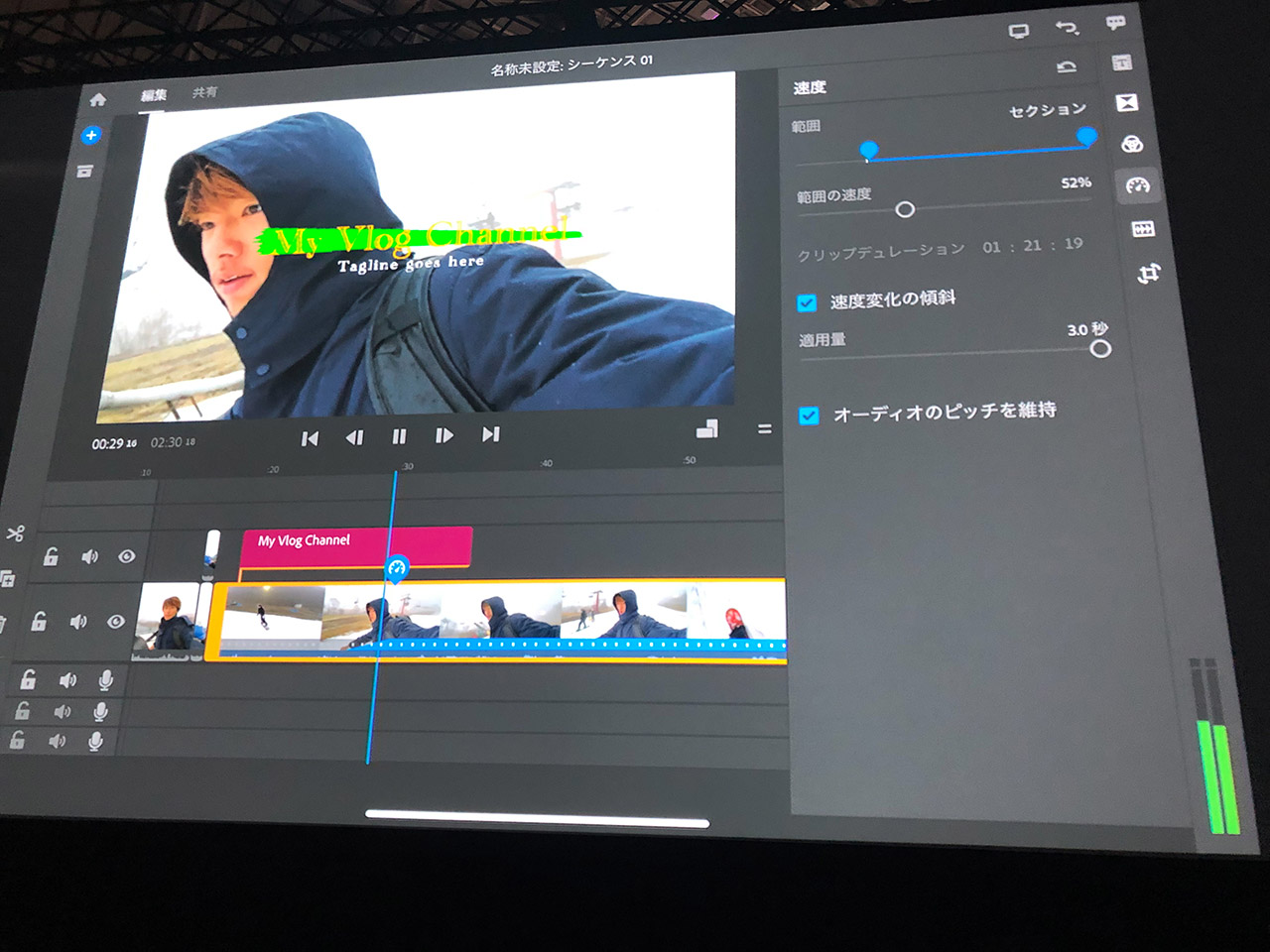Open the timeline options equals-sign icon
Screen dimensions: 1270x952
764,428
